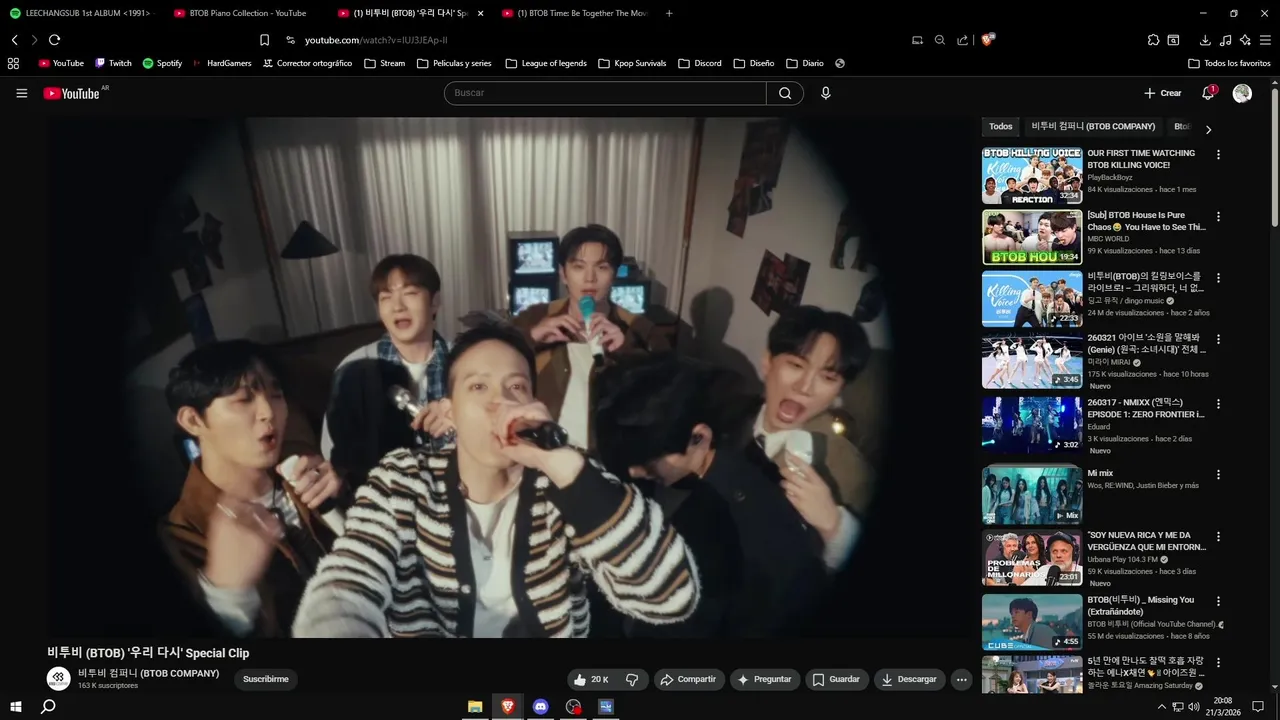Bookmark this page icon in address bar
The height and width of the screenshot is (720, 1280).
[x=264, y=40]
